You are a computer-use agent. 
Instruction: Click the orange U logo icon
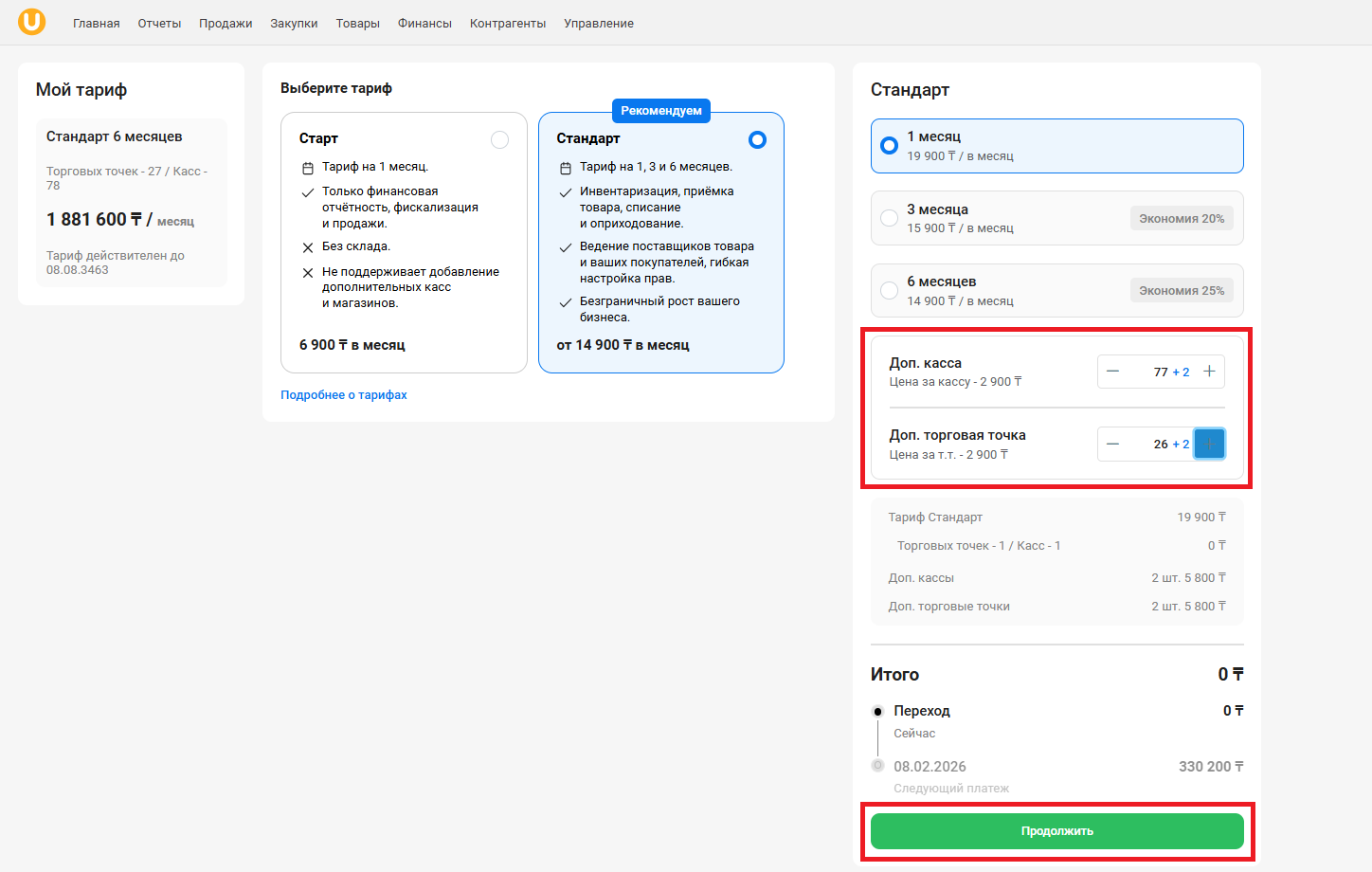[x=31, y=22]
